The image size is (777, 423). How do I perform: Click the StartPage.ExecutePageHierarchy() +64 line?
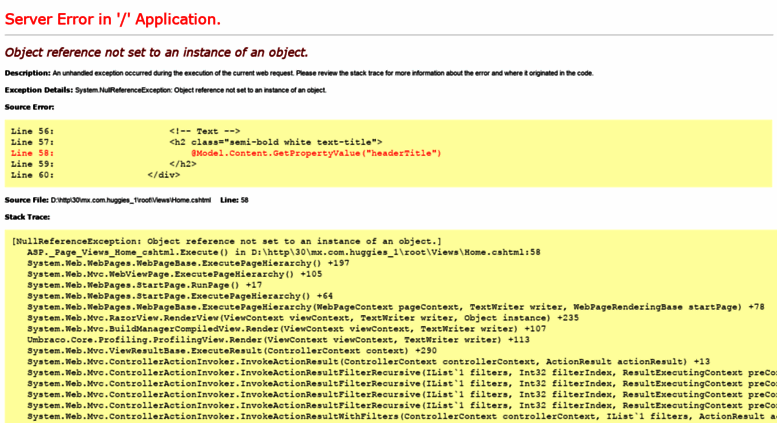[x=180, y=296]
